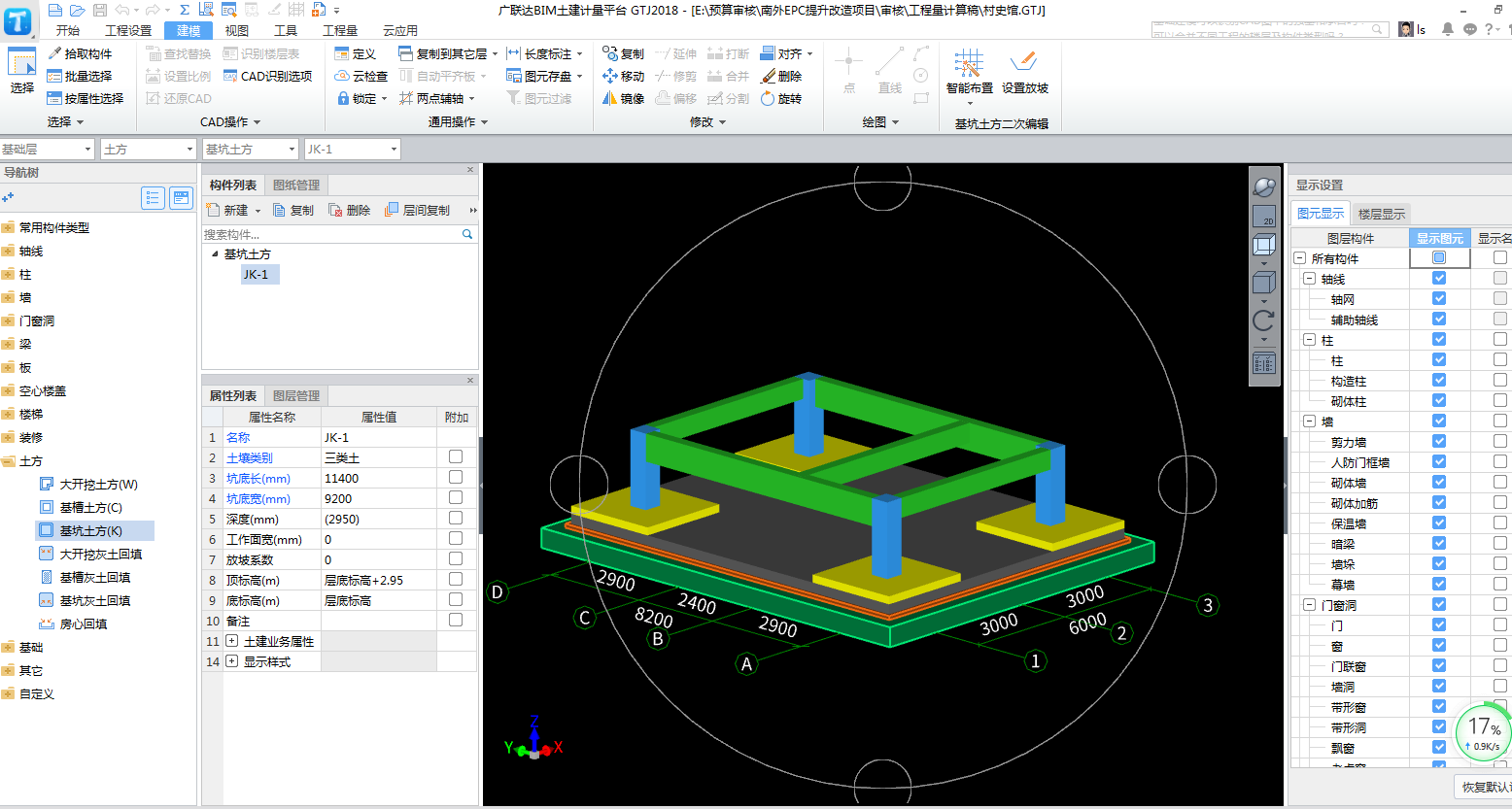Edit the 坑底宽 value 9200
This screenshot has height=809, width=1512.
378,498
